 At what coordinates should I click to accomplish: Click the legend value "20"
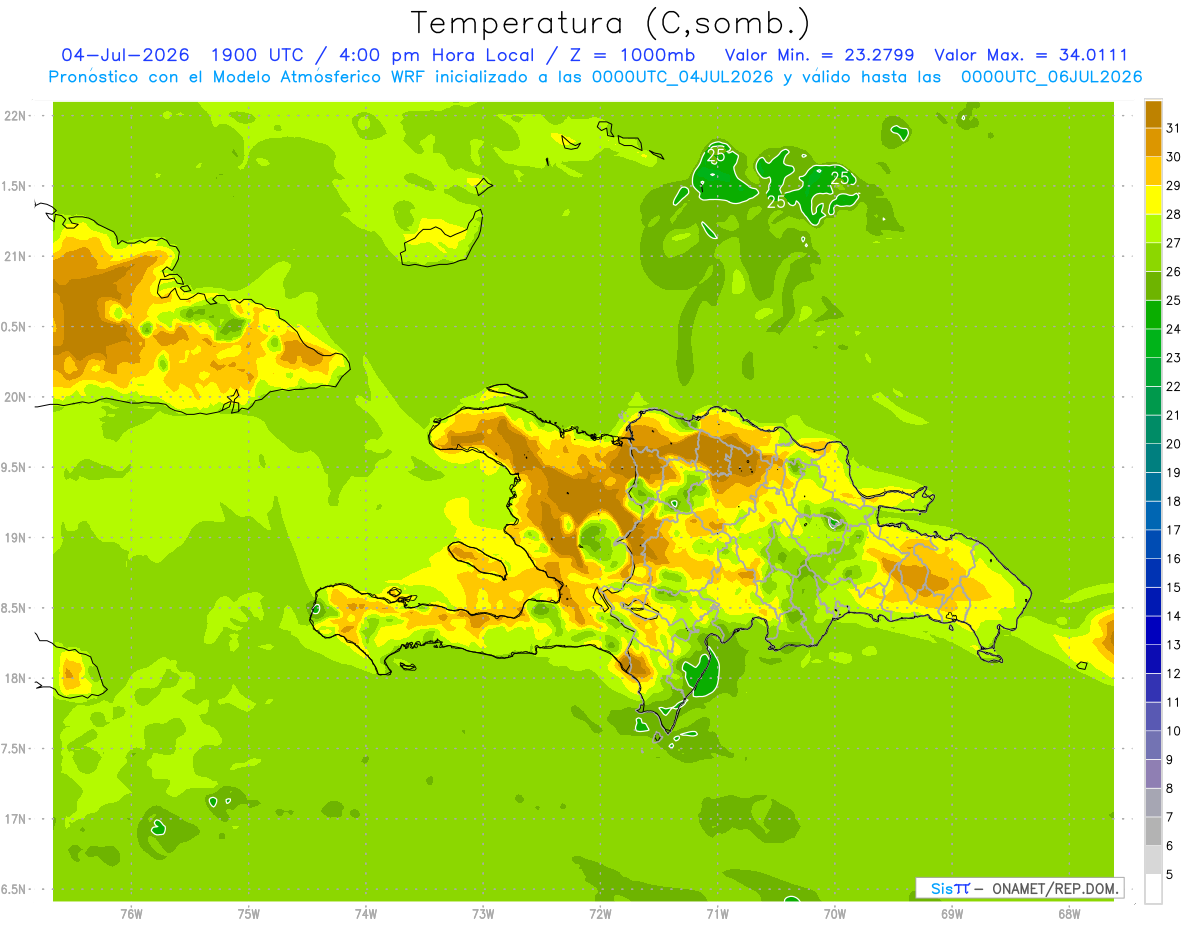click(x=1174, y=444)
